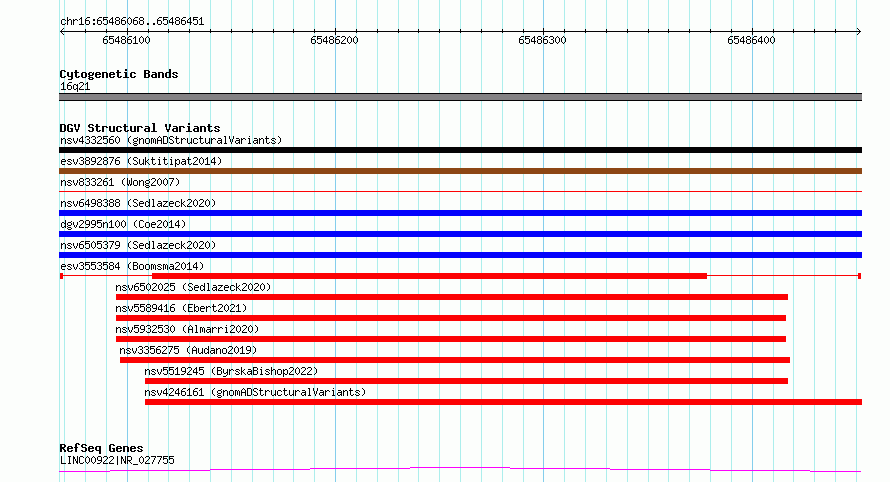Click the magenta LINC00922 gene line

coord(460,470)
